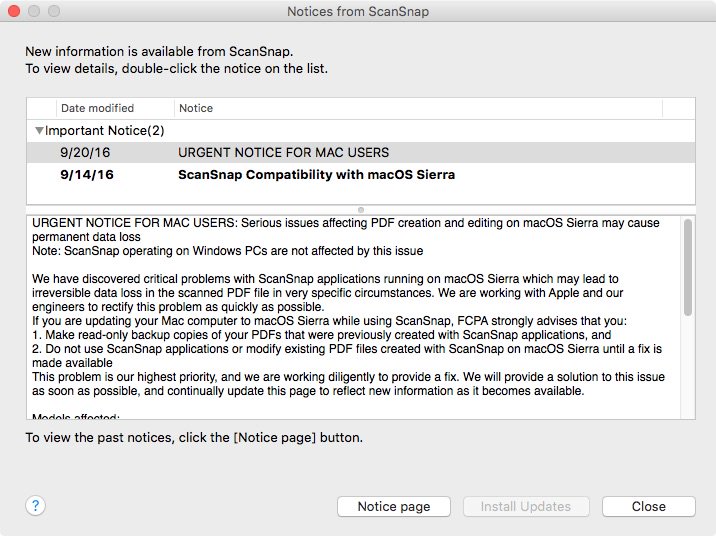This screenshot has height=536, width=716.
Task: Click the '1. Make read-only backup copies' line
Action: click(x=321, y=335)
